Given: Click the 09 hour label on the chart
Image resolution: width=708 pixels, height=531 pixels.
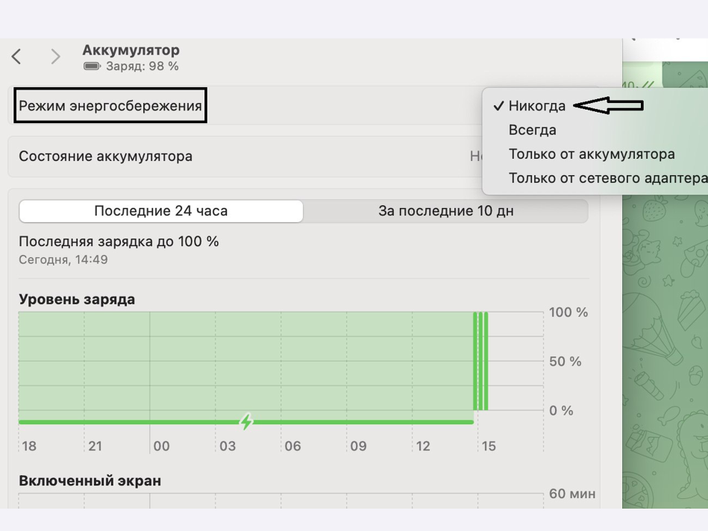Looking at the screenshot, I should coord(358,446).
